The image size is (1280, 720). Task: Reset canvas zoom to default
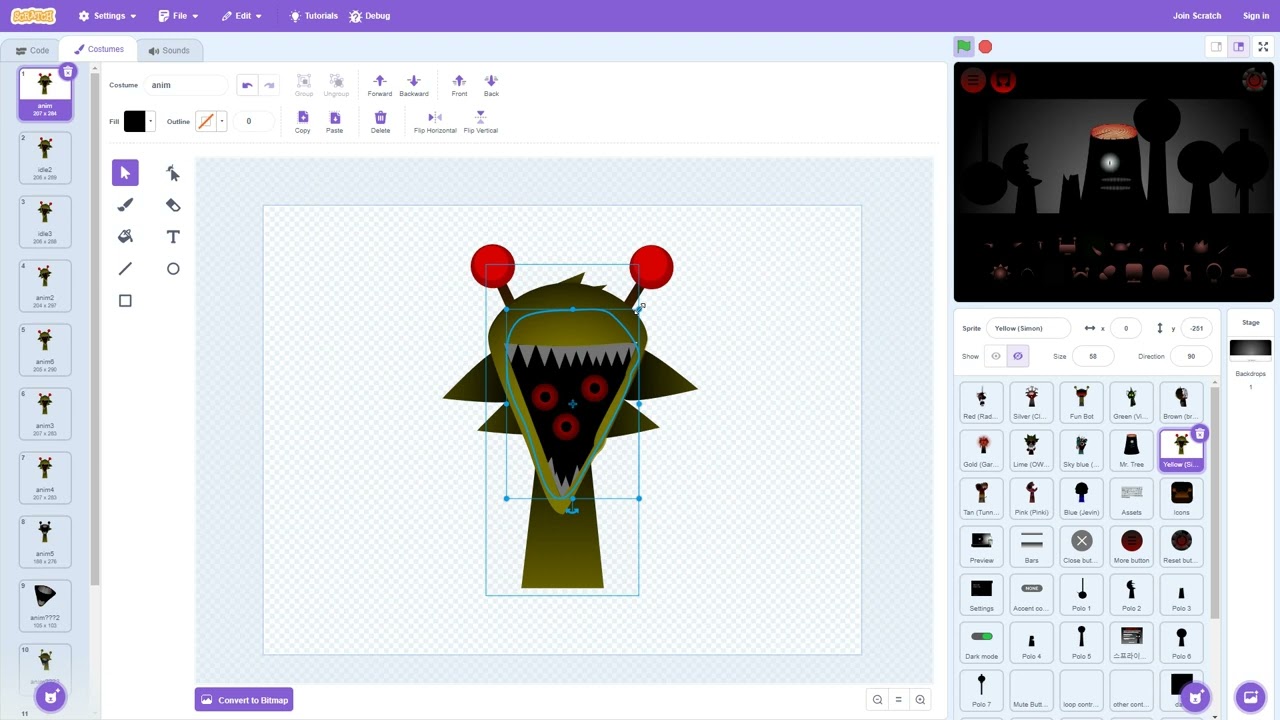point(898,700)
